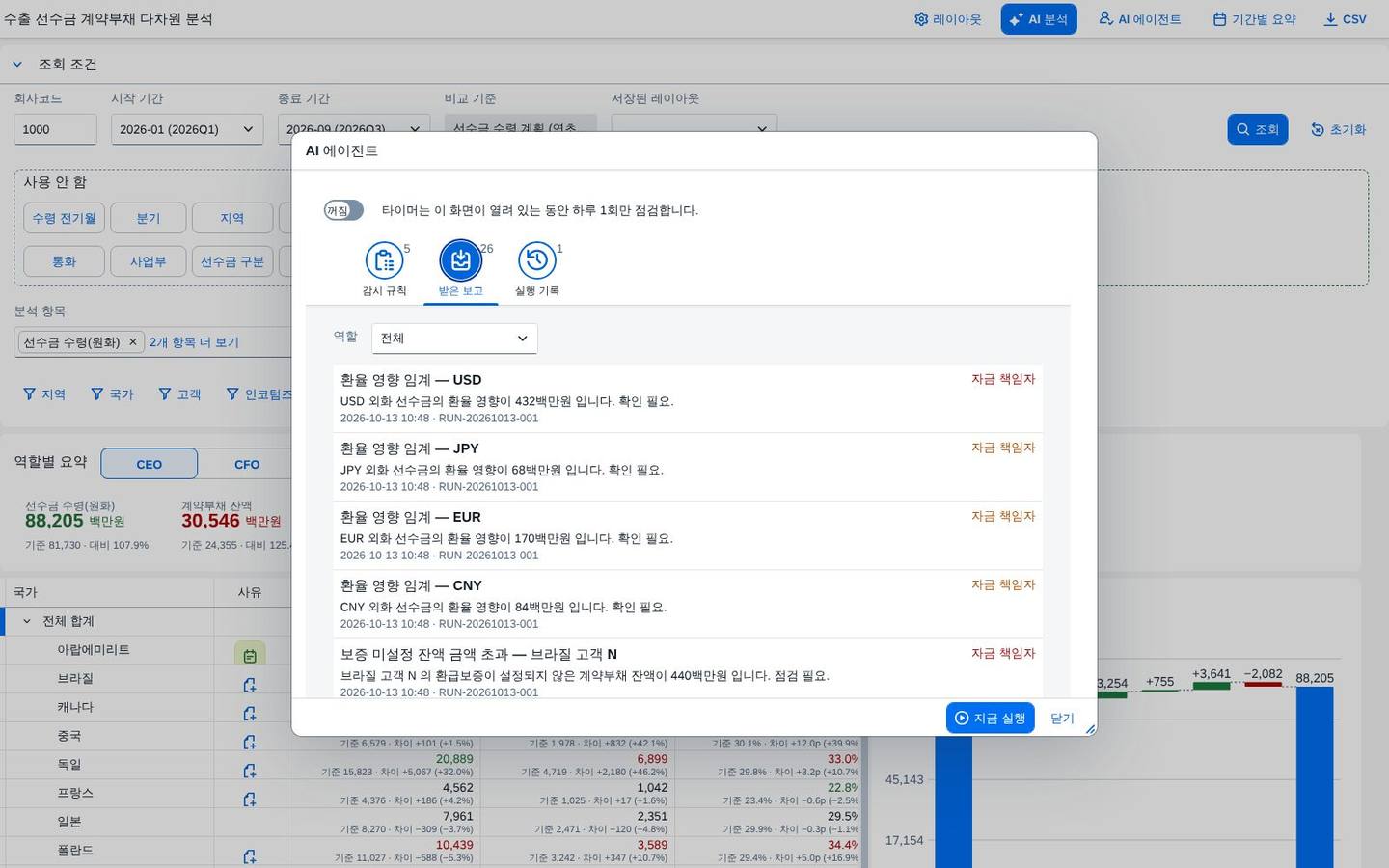The image size is (1389, 868).
Task: Select the 통화 dimension chip
Action: (x=64, y=261)
